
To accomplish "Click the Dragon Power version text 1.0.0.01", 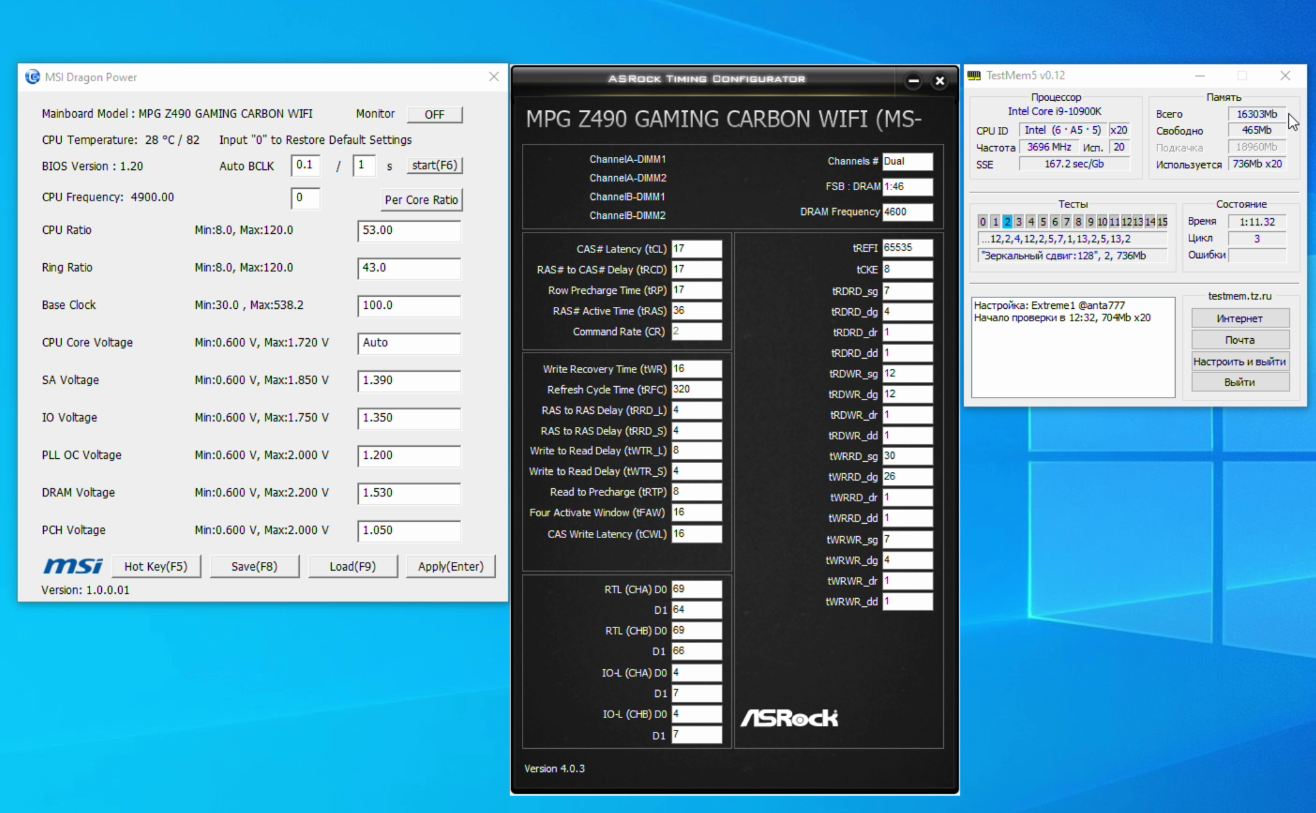I will [85, 590].
